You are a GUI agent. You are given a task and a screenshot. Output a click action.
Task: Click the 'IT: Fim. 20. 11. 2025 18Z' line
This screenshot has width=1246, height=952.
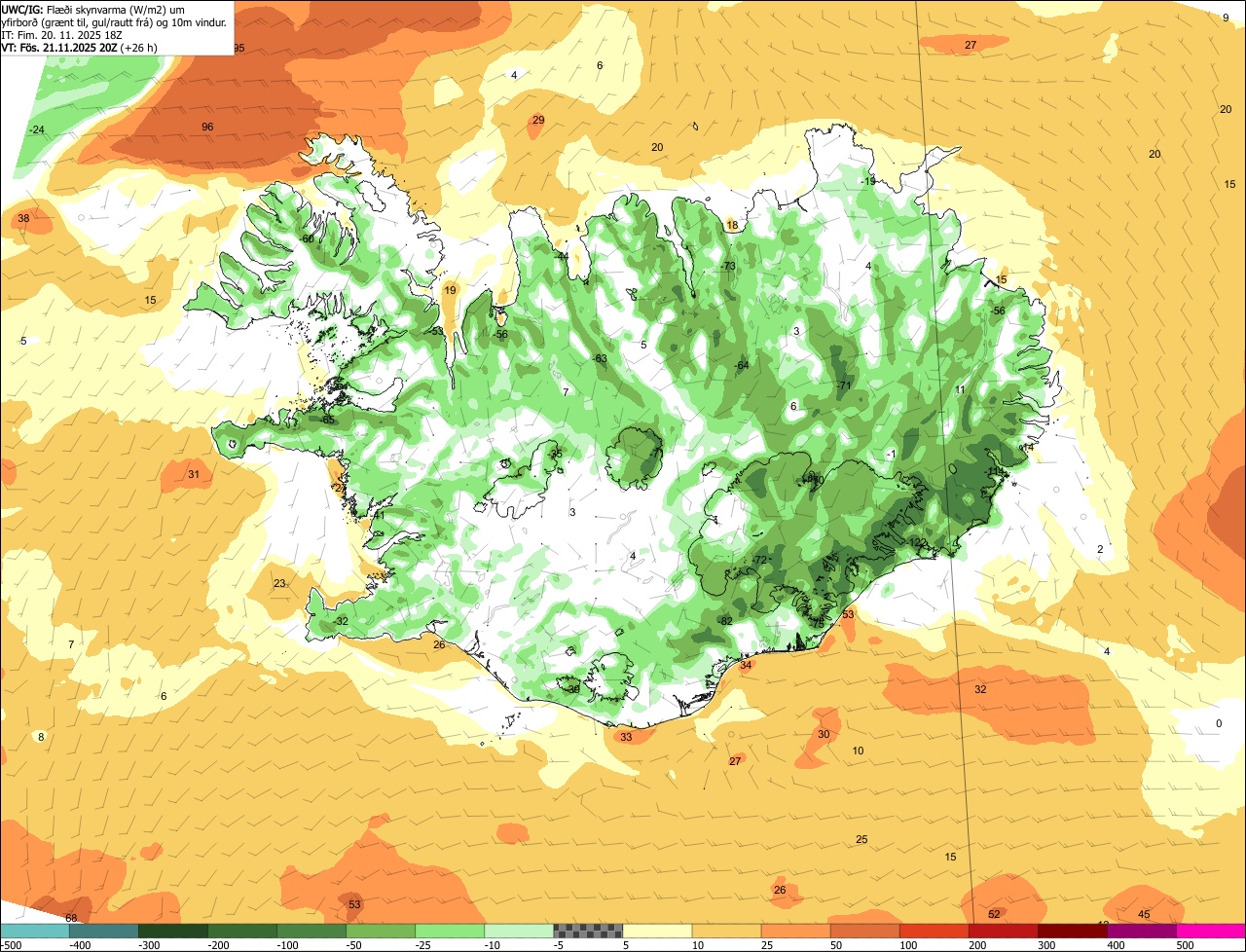[x=63, y=34]
